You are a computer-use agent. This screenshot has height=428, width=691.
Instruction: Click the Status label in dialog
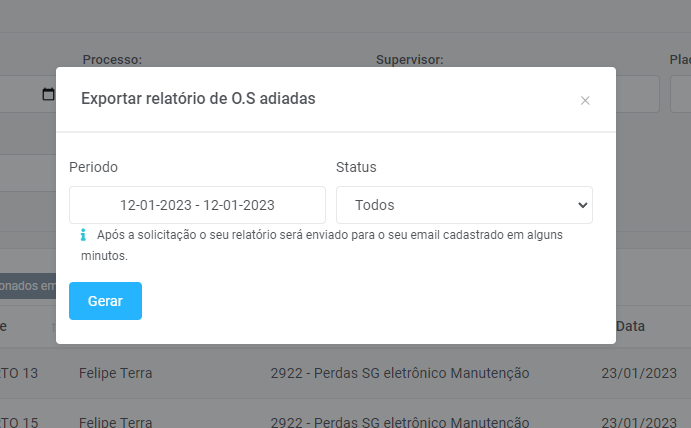click(356, 167)
